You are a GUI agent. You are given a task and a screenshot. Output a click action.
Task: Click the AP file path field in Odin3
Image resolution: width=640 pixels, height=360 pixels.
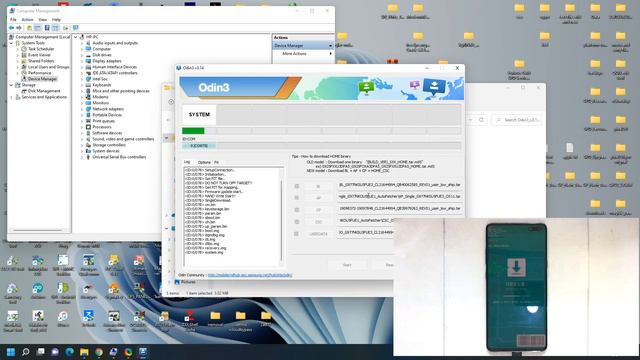click(400, 197)
